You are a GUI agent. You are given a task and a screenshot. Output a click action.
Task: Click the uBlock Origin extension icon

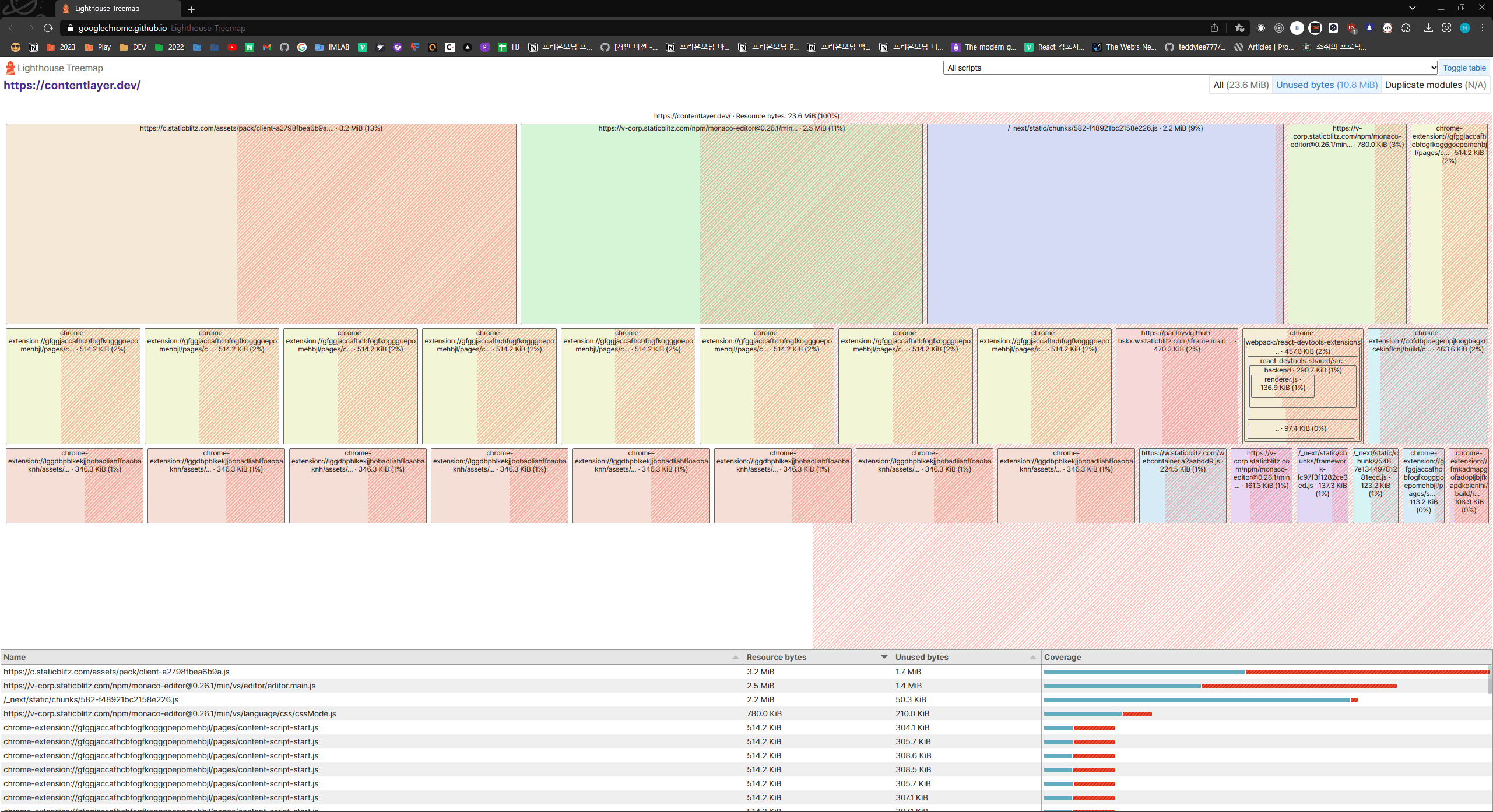point(1351,28)
